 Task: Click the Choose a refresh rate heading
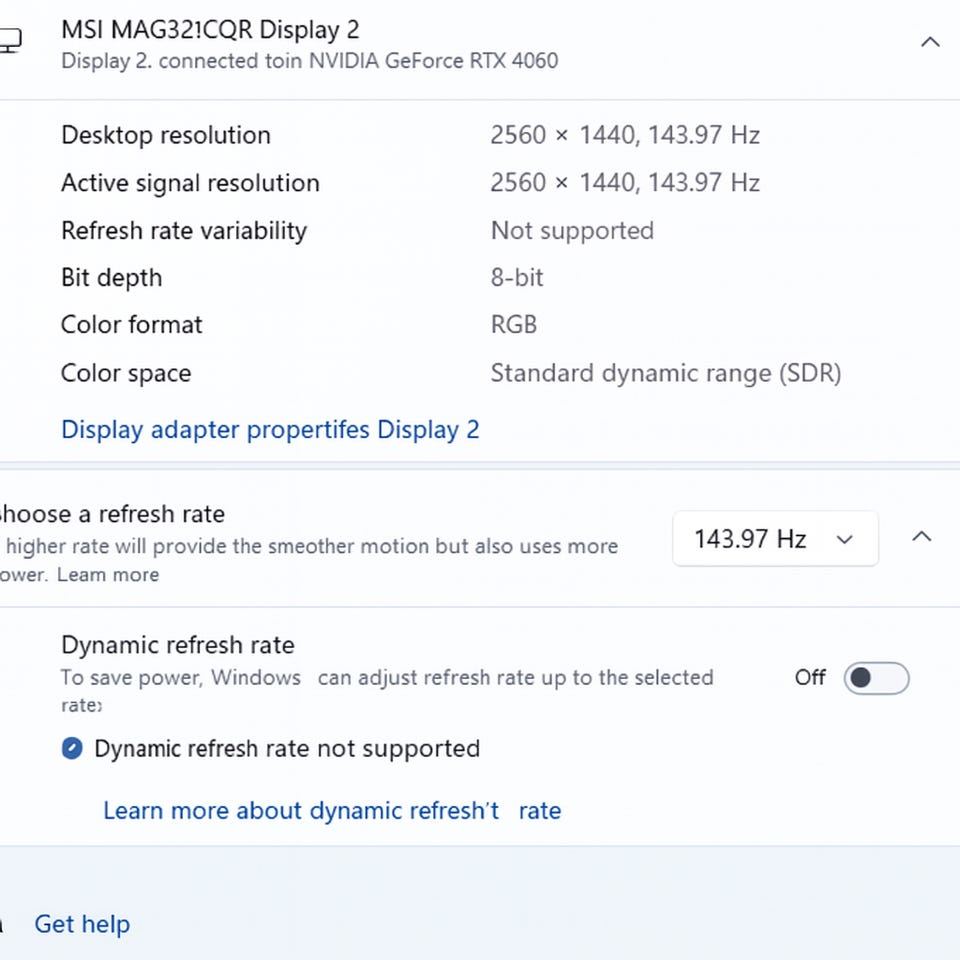click(x=112, y=514)
